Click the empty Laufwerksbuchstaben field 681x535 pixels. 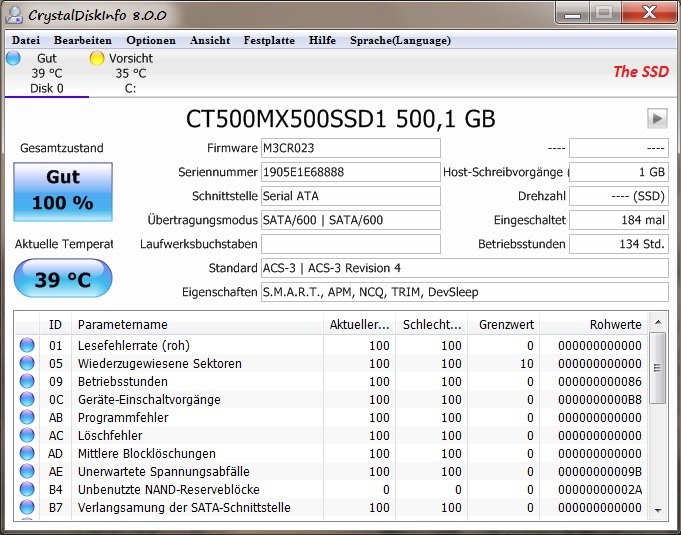[350, 244]
